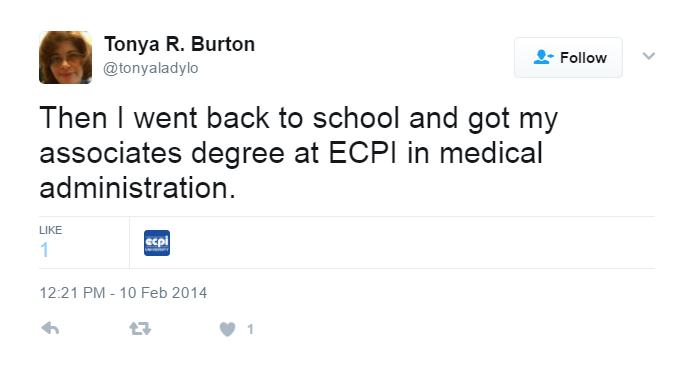Image resolution: width=695 pixels, height=370 pixels.
Task: Open the Tonya R. Burton name link
Action: 180,44
